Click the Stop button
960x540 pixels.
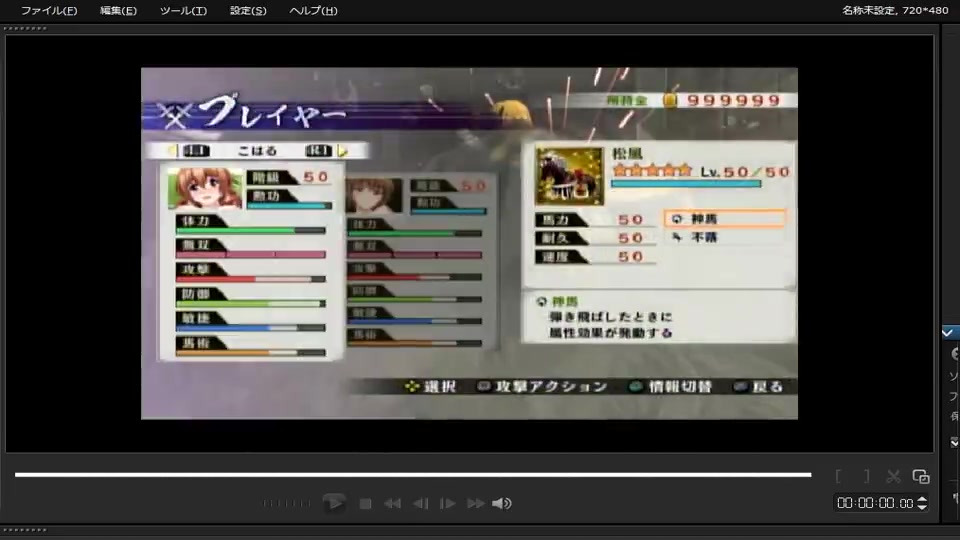click(x=366, y=504)
